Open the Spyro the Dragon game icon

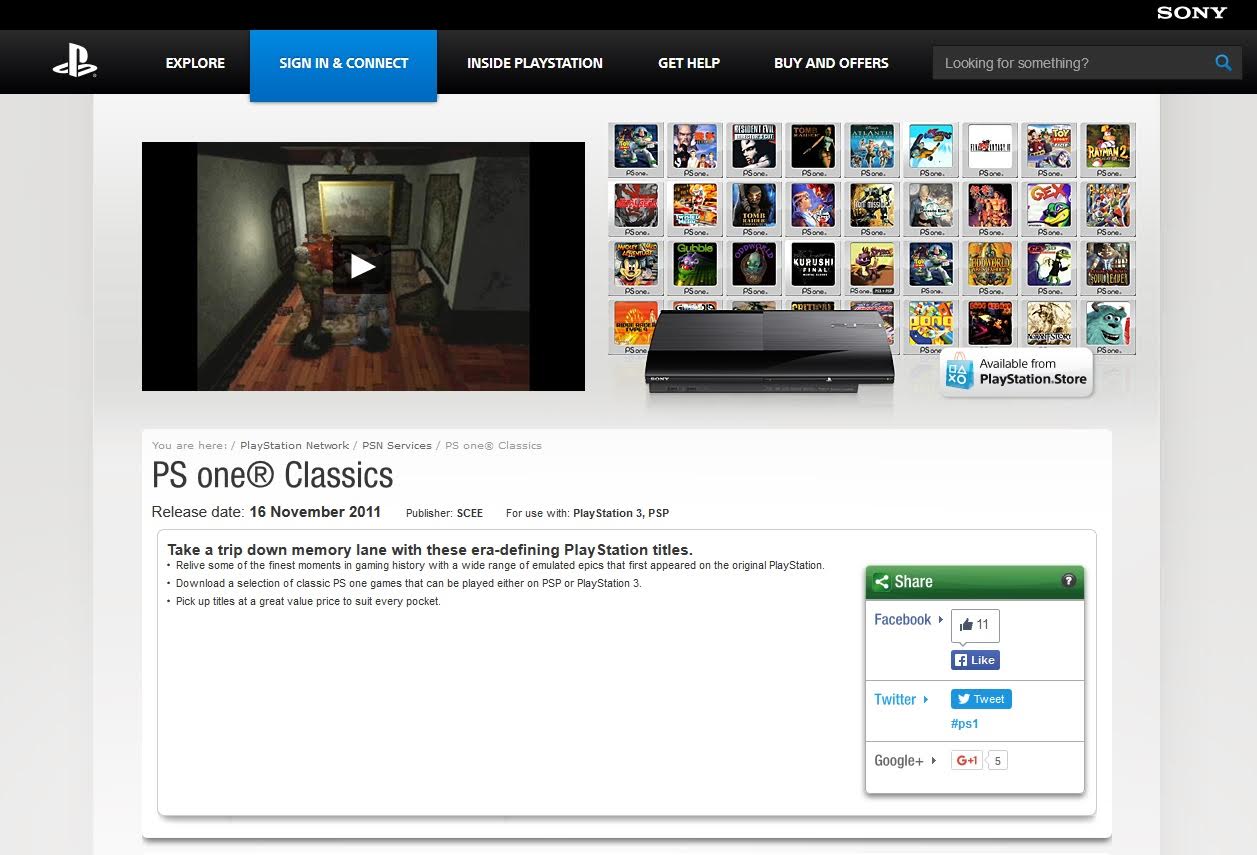pos(872,267)
